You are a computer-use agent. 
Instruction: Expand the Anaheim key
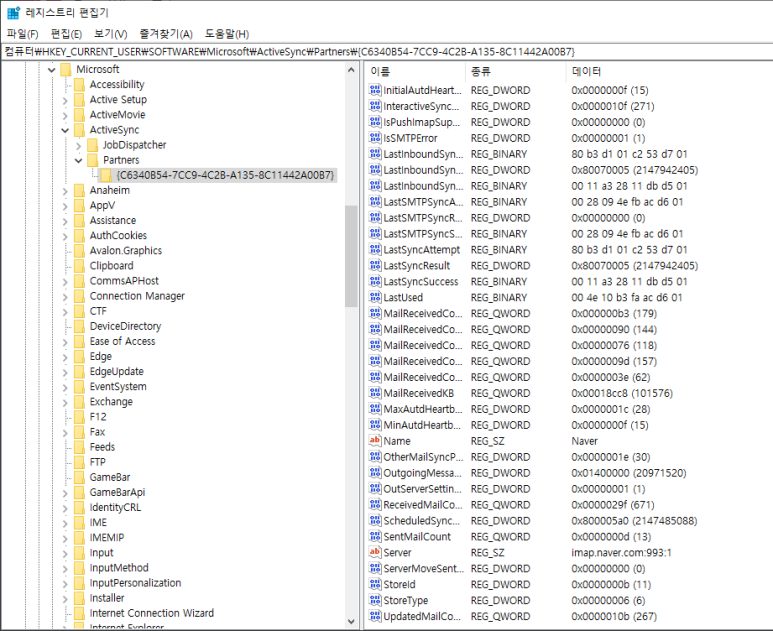[x=65, y=191]
